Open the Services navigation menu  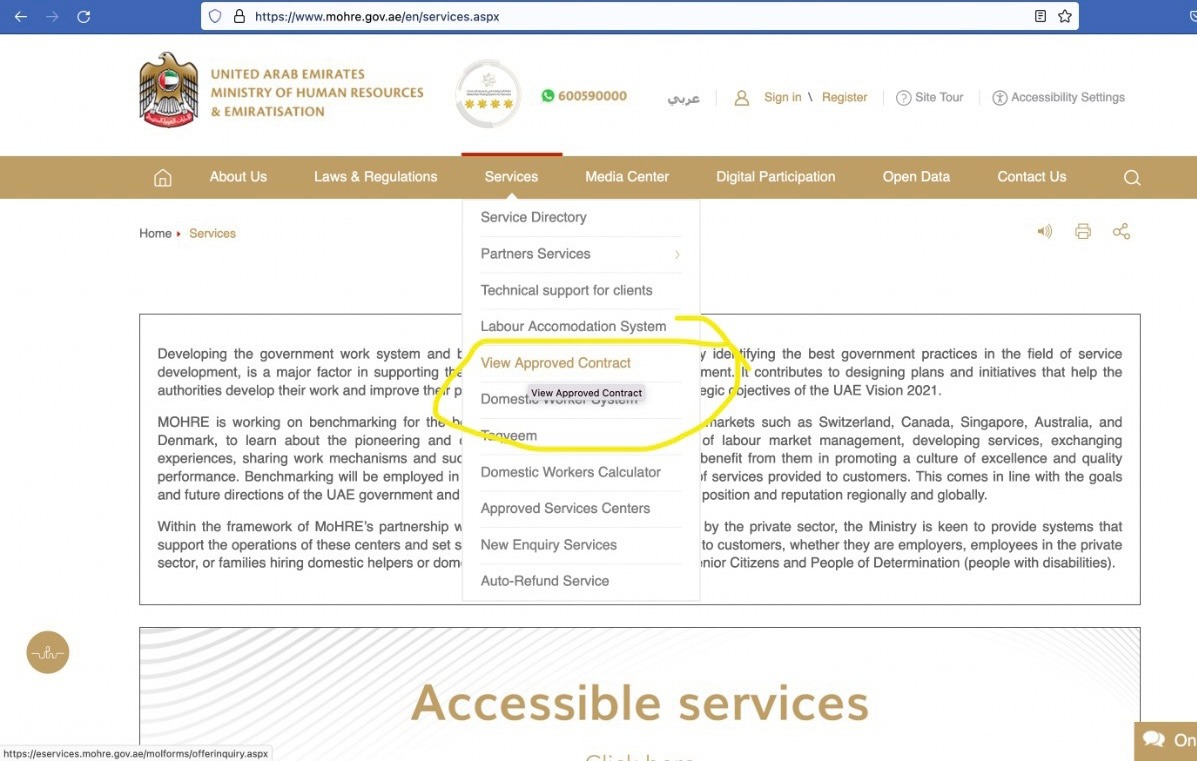(511, 177)
